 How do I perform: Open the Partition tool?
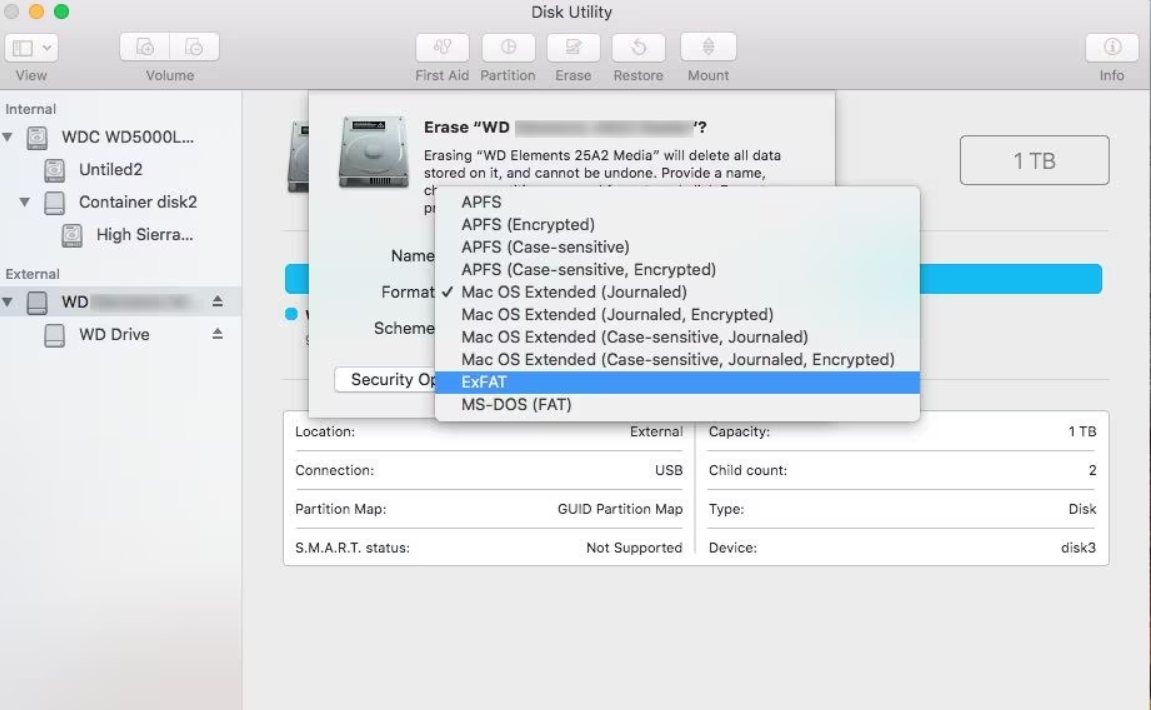(x=508, y=47)
